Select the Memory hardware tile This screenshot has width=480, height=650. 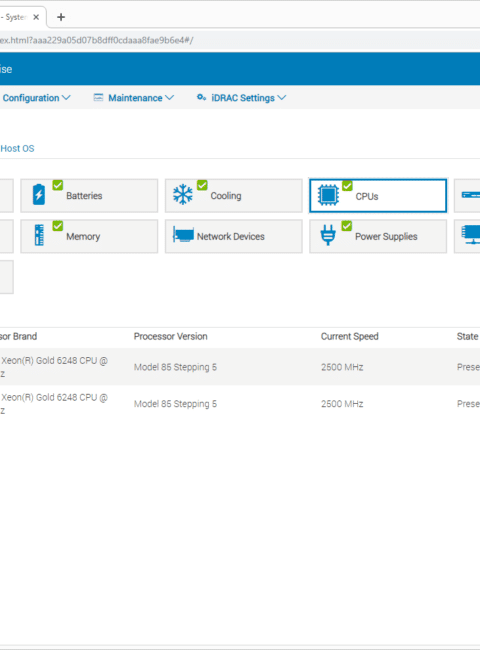89,236
